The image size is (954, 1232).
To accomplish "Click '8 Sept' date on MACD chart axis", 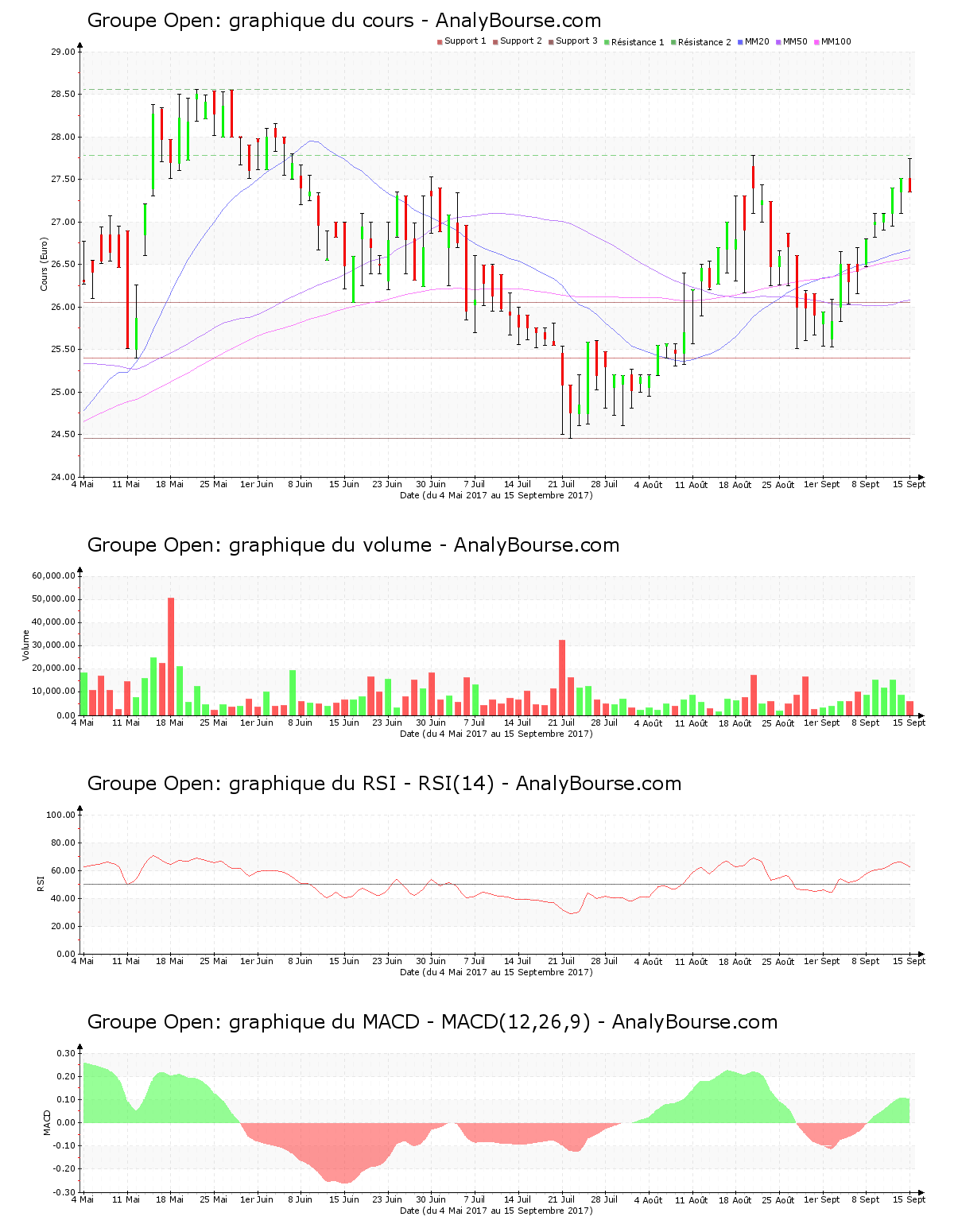I will (x=866, y=1199).
